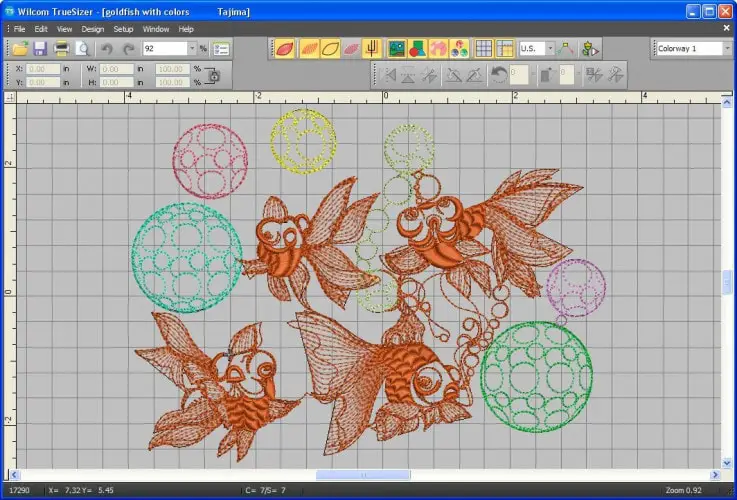The width and height of the screenshot is (737, 500).
Task: Expand the zoom factor dropdown showing 92
Action: coord(192,48)
